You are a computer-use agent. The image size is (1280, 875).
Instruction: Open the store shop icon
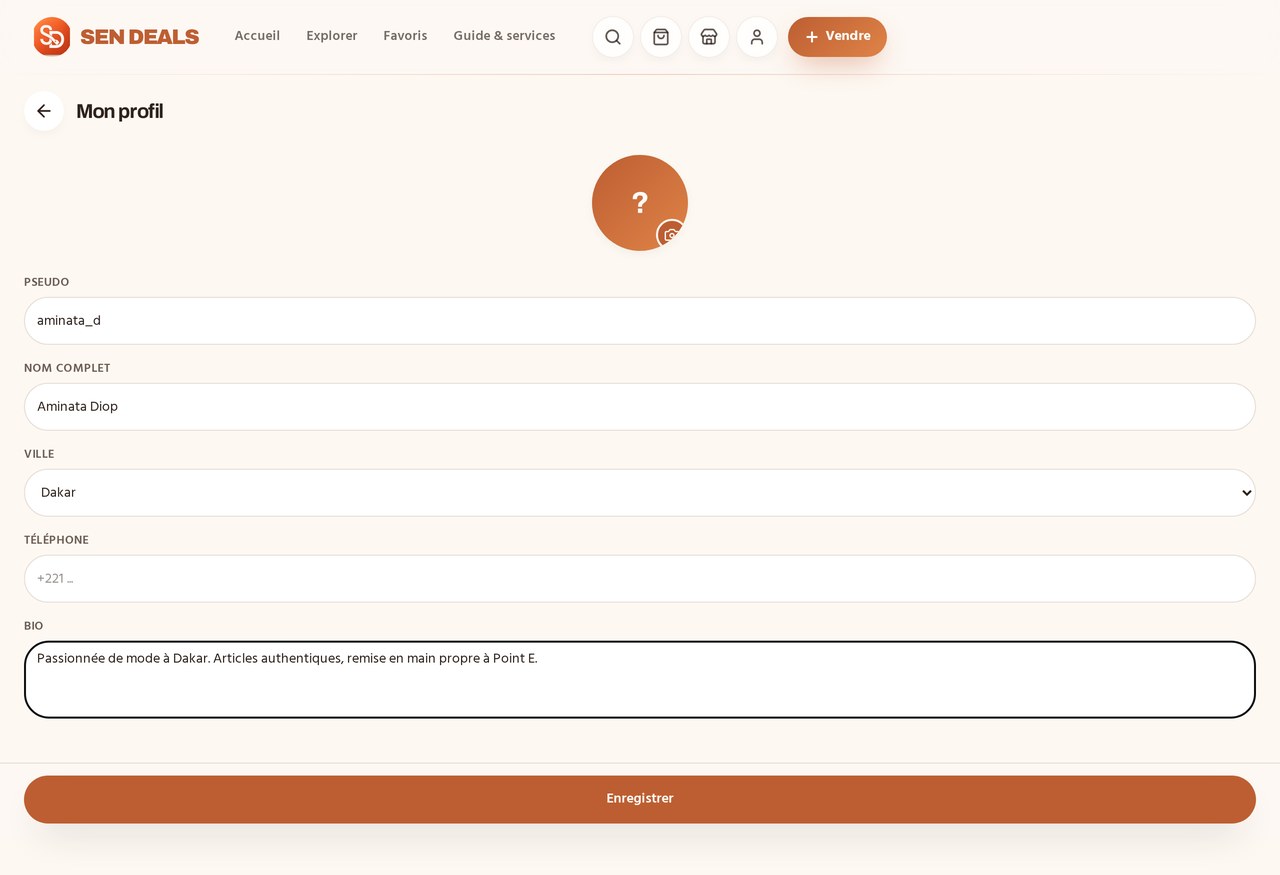click(x=709, y=37)
